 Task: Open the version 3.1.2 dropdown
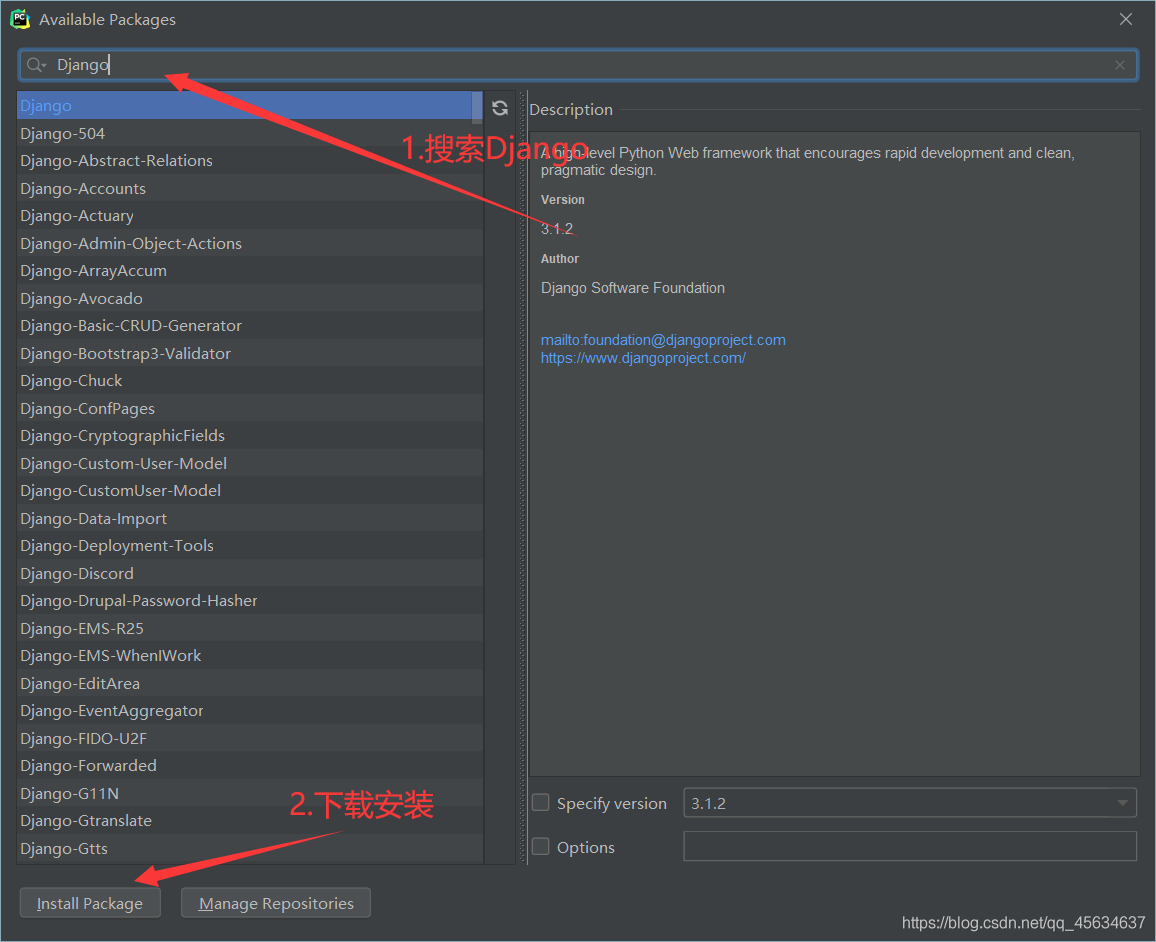[x=910, y=803]
